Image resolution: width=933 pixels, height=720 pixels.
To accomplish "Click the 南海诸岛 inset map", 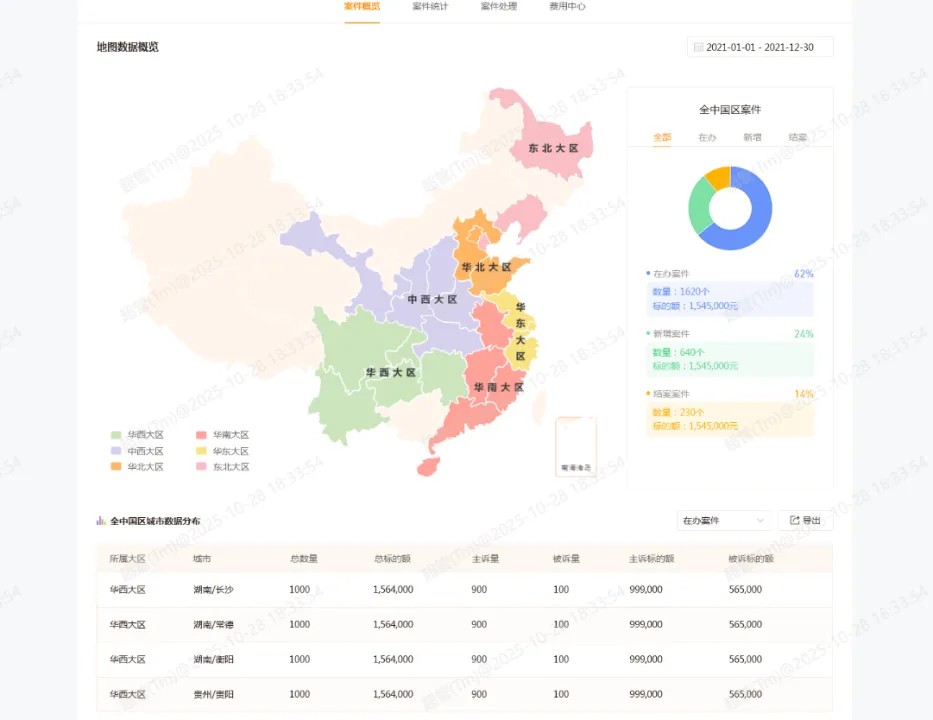I will click(x=574, y=445).
